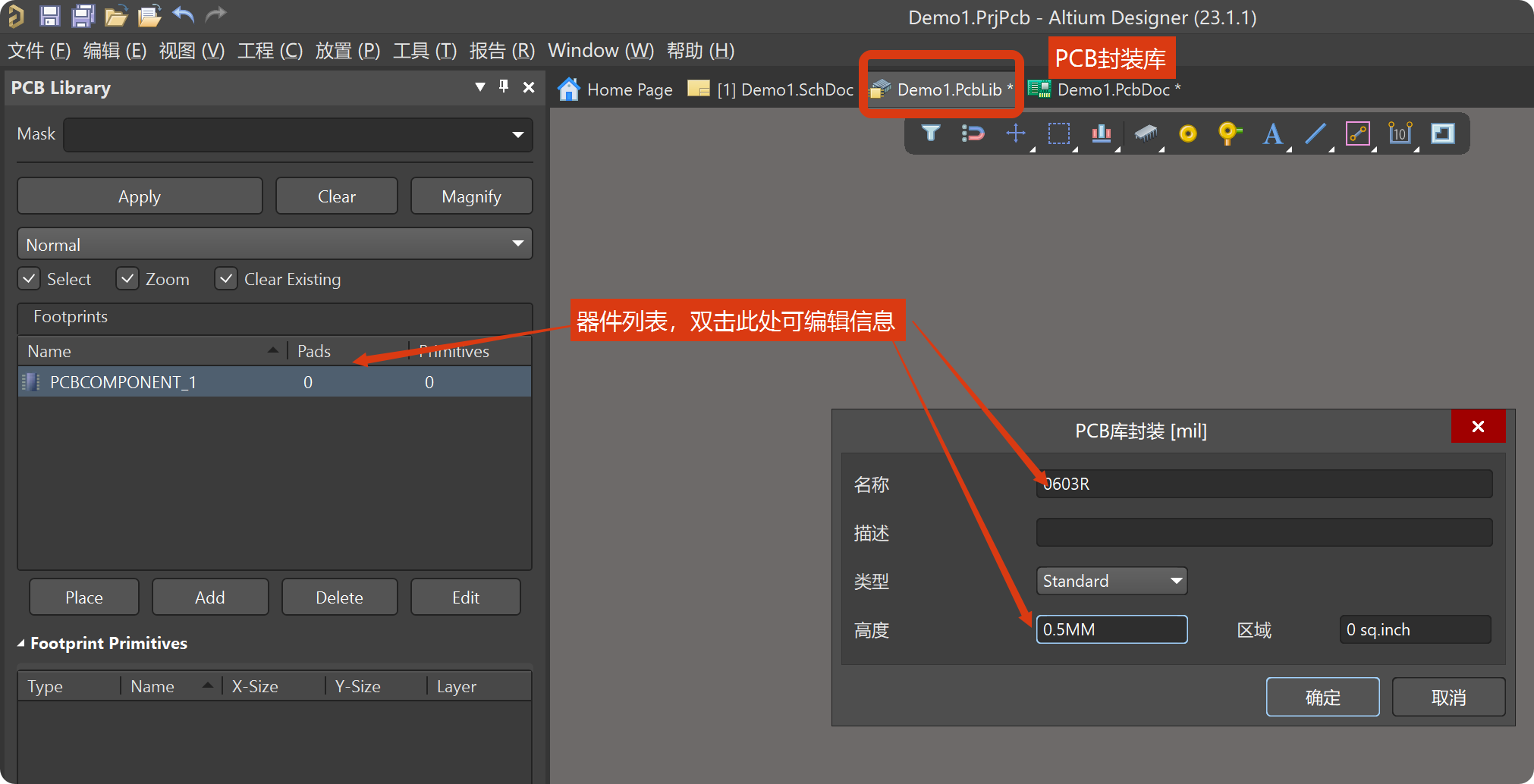Toggle the Clear Existing checkbox

coord(226,278)
